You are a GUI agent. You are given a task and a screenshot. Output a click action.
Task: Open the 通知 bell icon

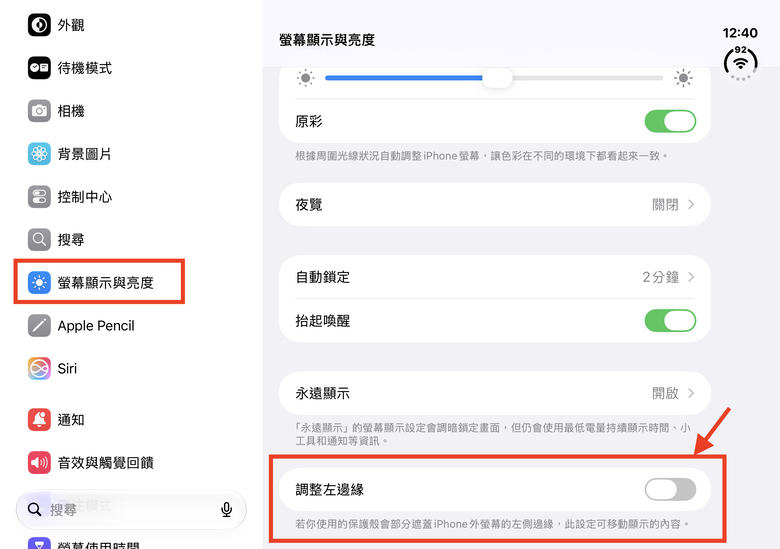[39, 420]
